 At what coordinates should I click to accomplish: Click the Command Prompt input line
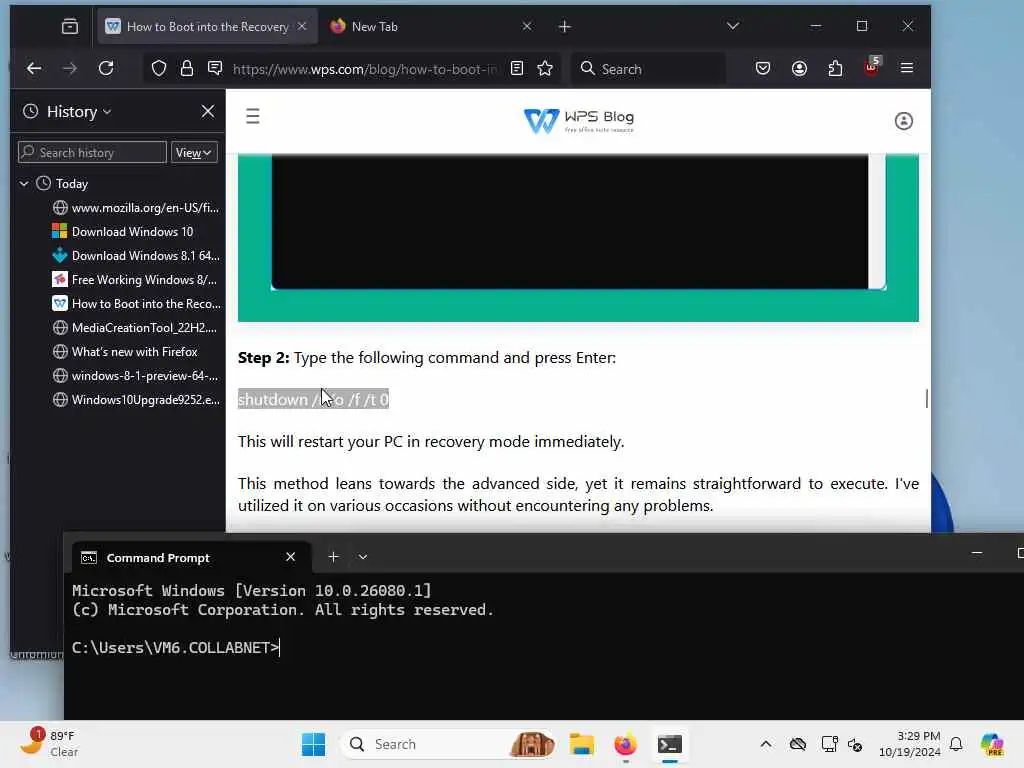coord(176,648)
